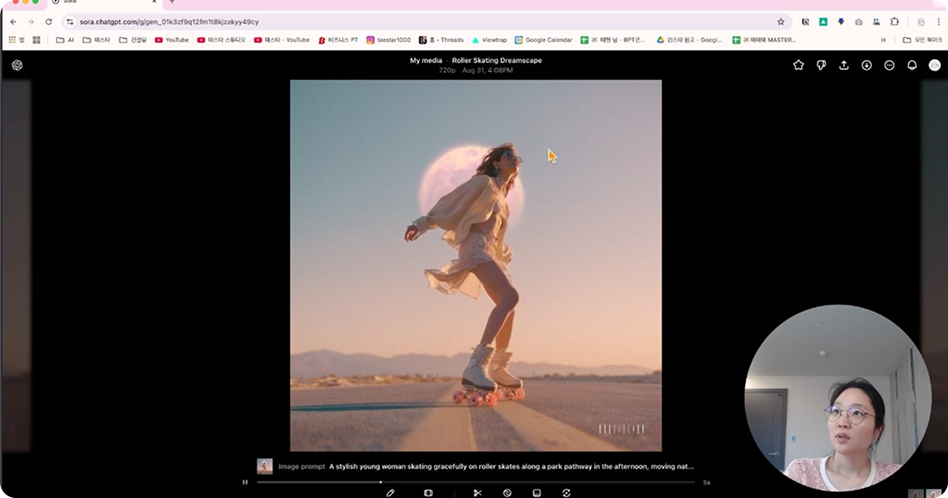Click the share upload icon

844,65
